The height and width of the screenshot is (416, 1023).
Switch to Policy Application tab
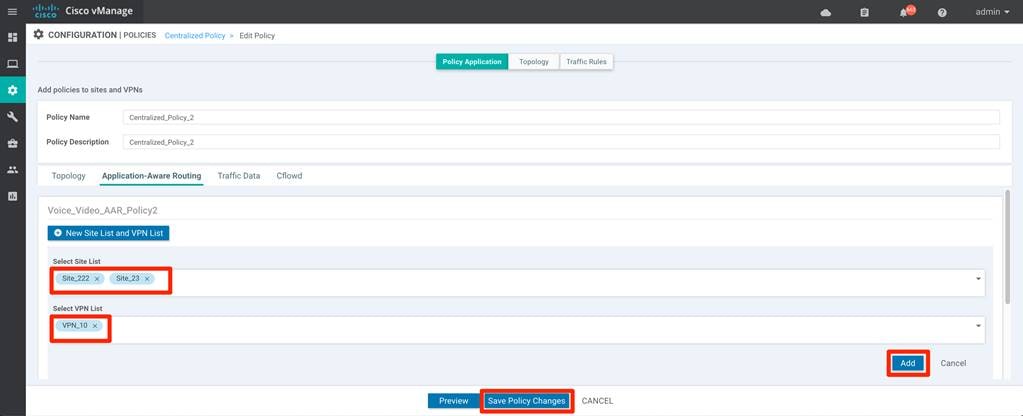click(472, 61)
